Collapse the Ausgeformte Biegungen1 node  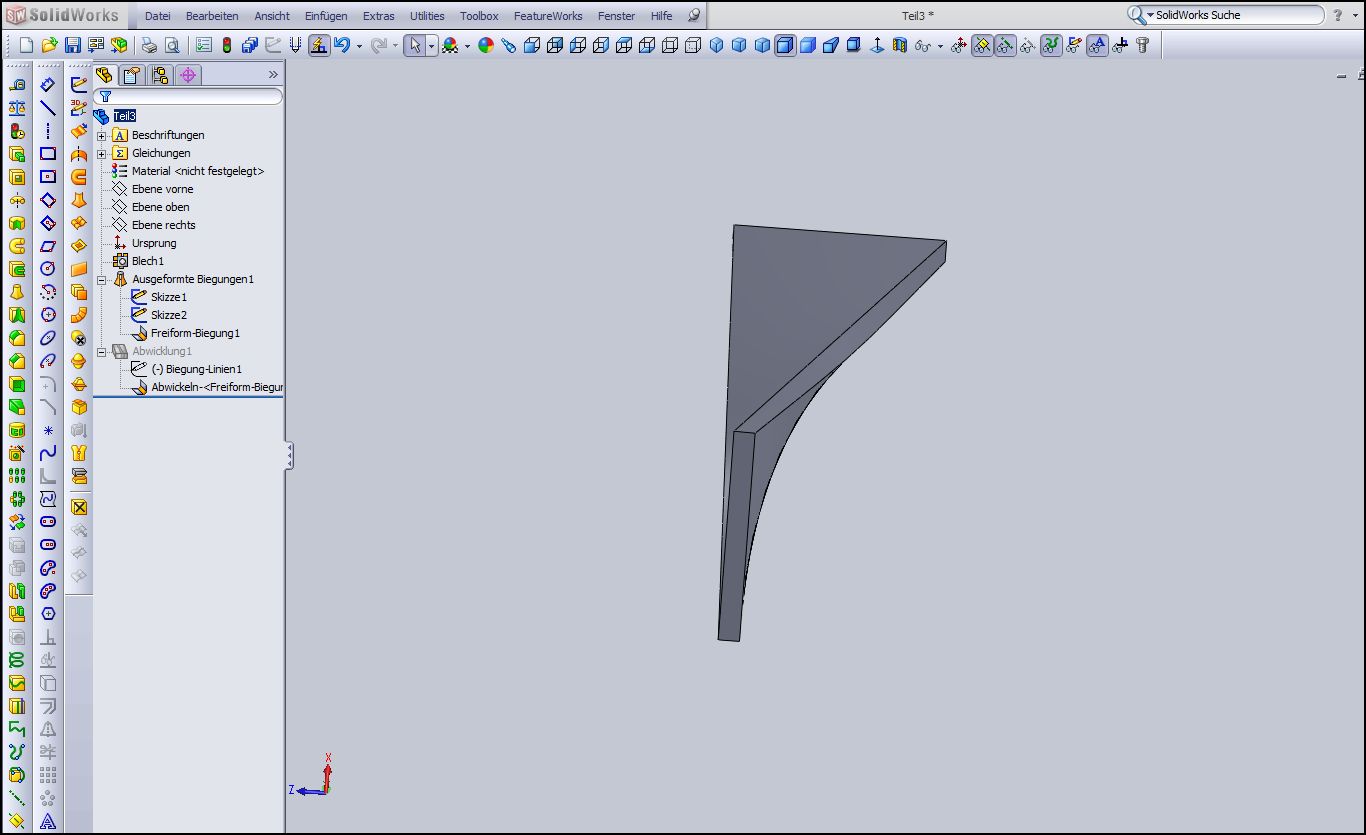[101, 280]
